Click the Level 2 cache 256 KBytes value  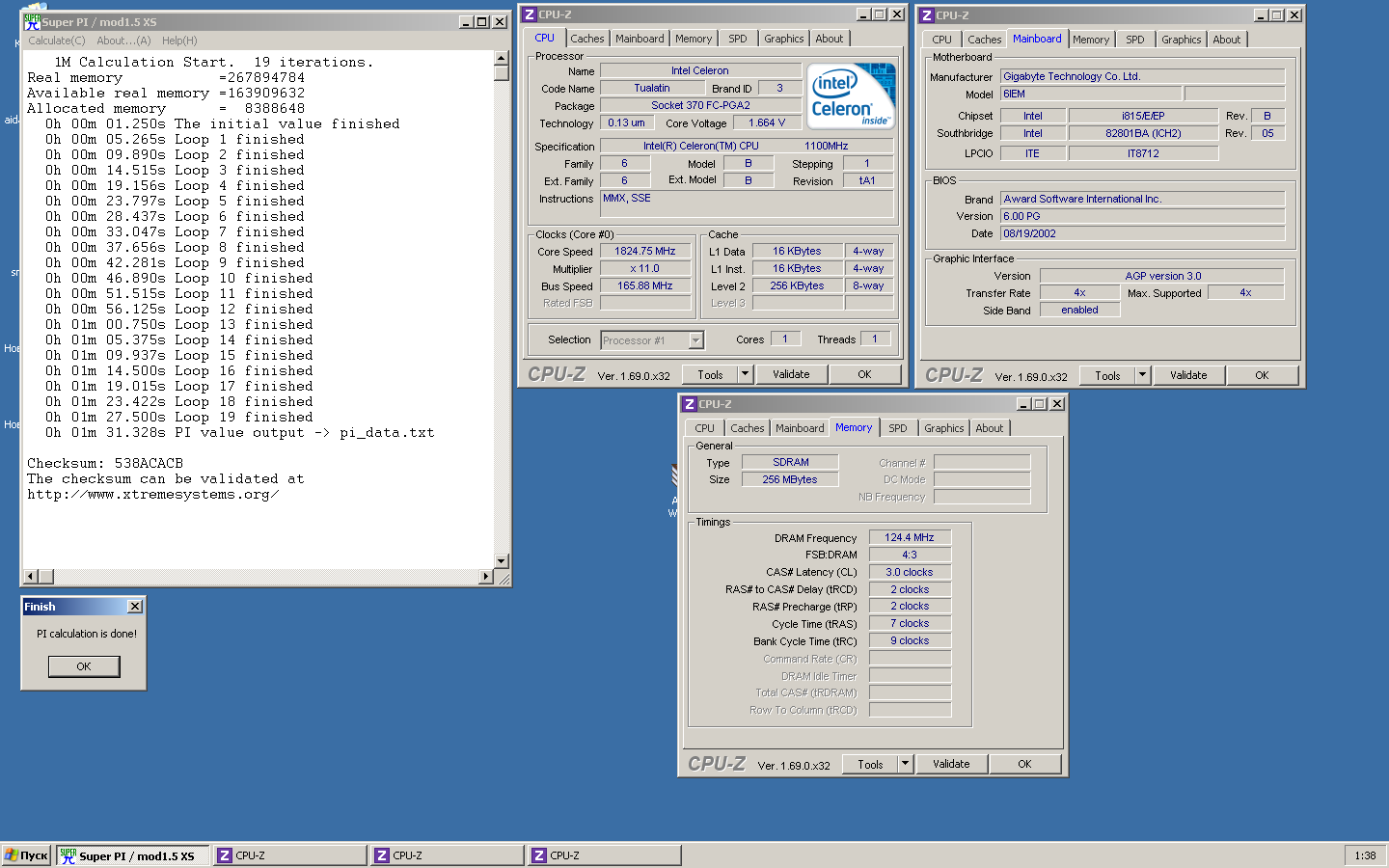[797, 285]
